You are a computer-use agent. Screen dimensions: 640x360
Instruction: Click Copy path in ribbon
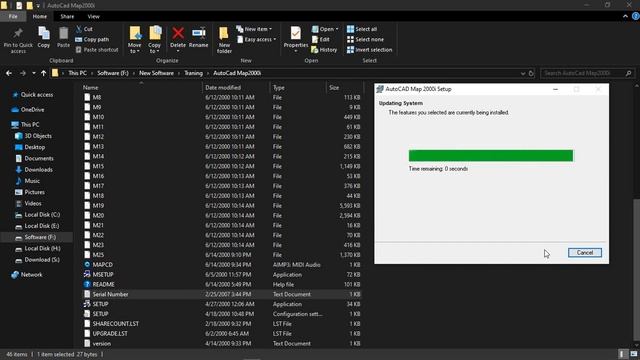92,40
